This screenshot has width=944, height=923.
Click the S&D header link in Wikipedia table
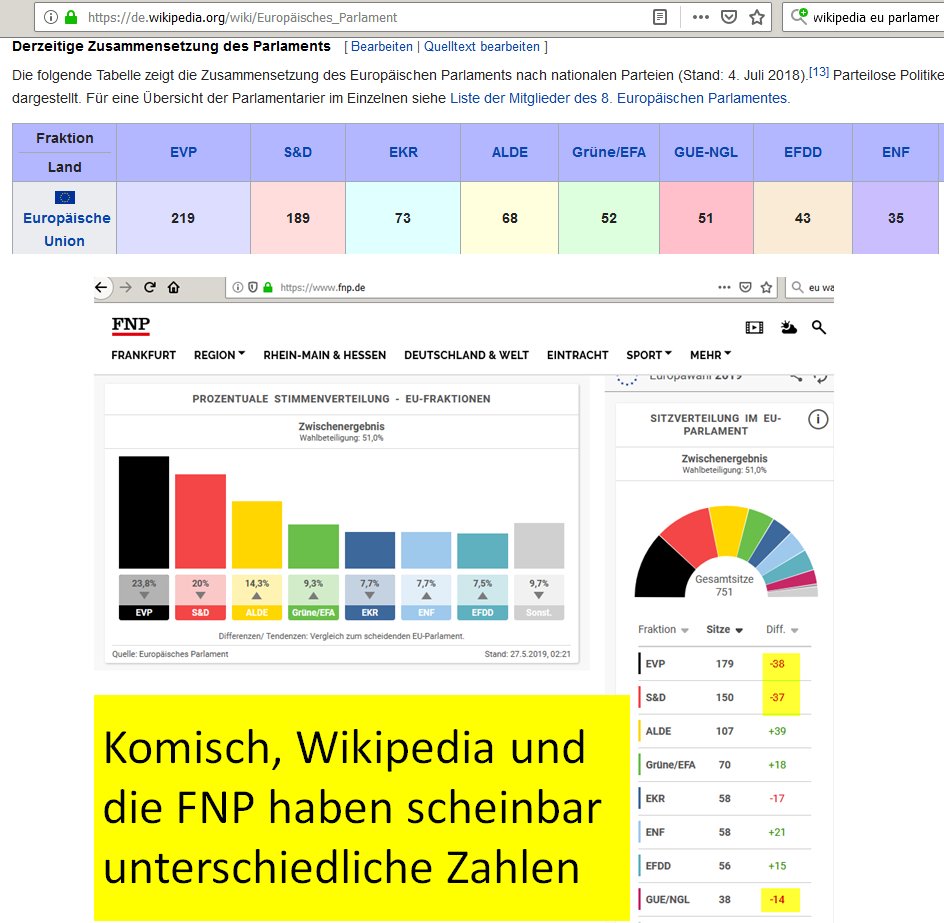pyautogui.click(x=298, y=152)
